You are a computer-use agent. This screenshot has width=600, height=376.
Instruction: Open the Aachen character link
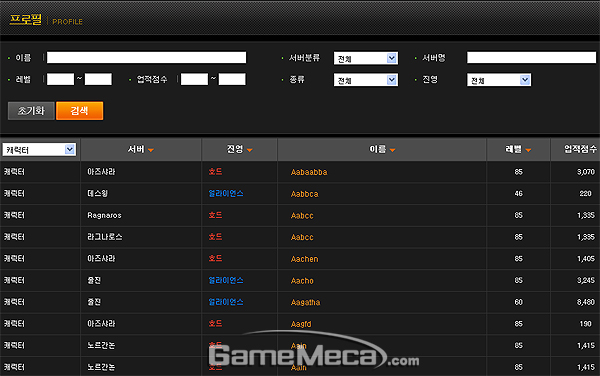pyautogui.click(x=304, y=259)
